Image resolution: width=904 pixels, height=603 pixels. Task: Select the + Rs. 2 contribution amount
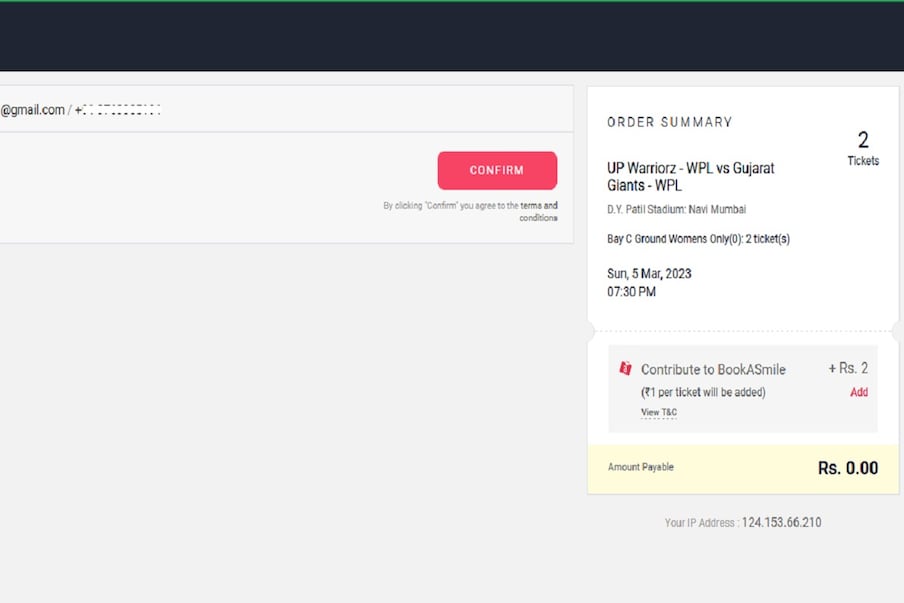pyautogui.click(x=848, y=368)
